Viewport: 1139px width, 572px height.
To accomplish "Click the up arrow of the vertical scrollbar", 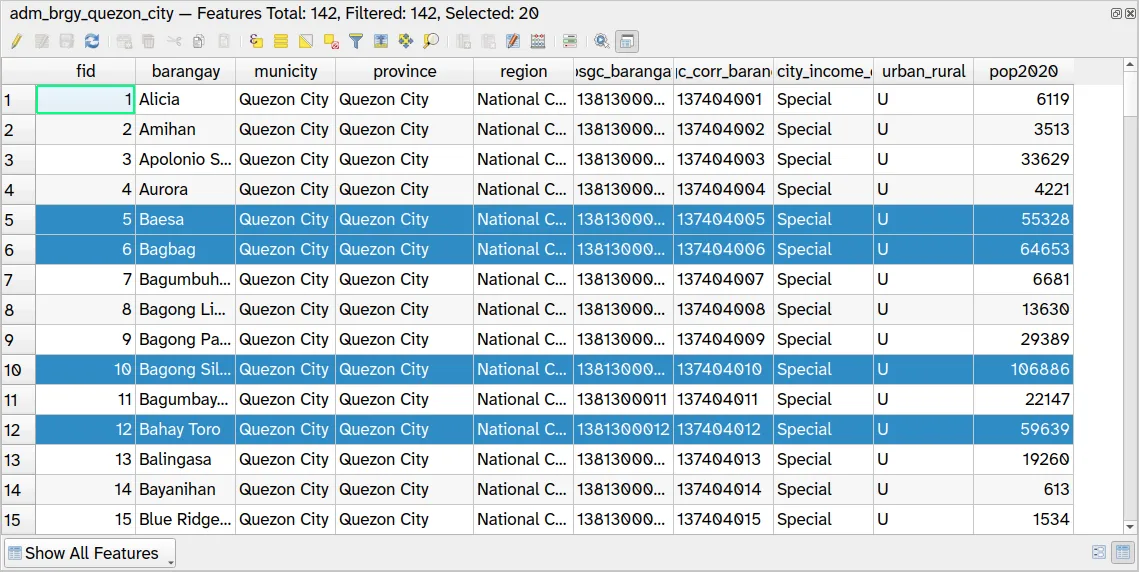I will (x=1130, y=65).
